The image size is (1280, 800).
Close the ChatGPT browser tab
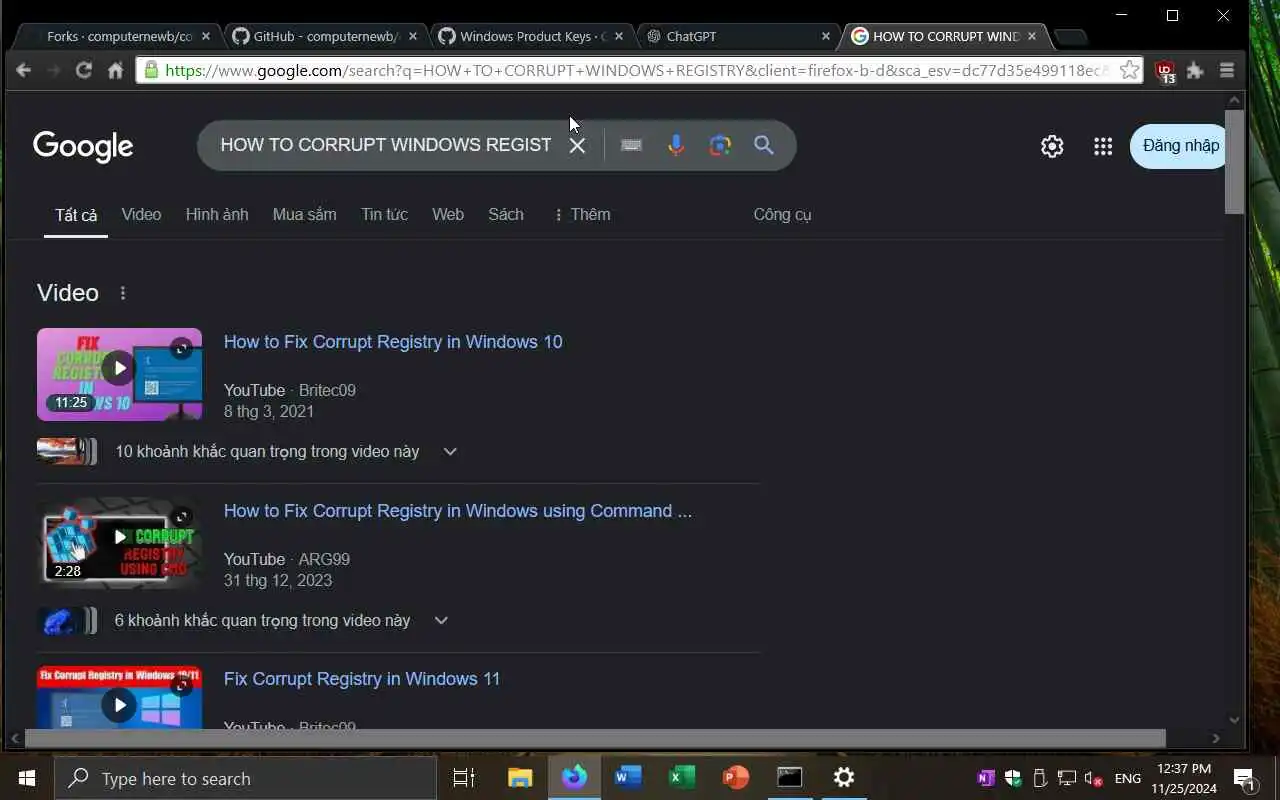click(826, 36)
